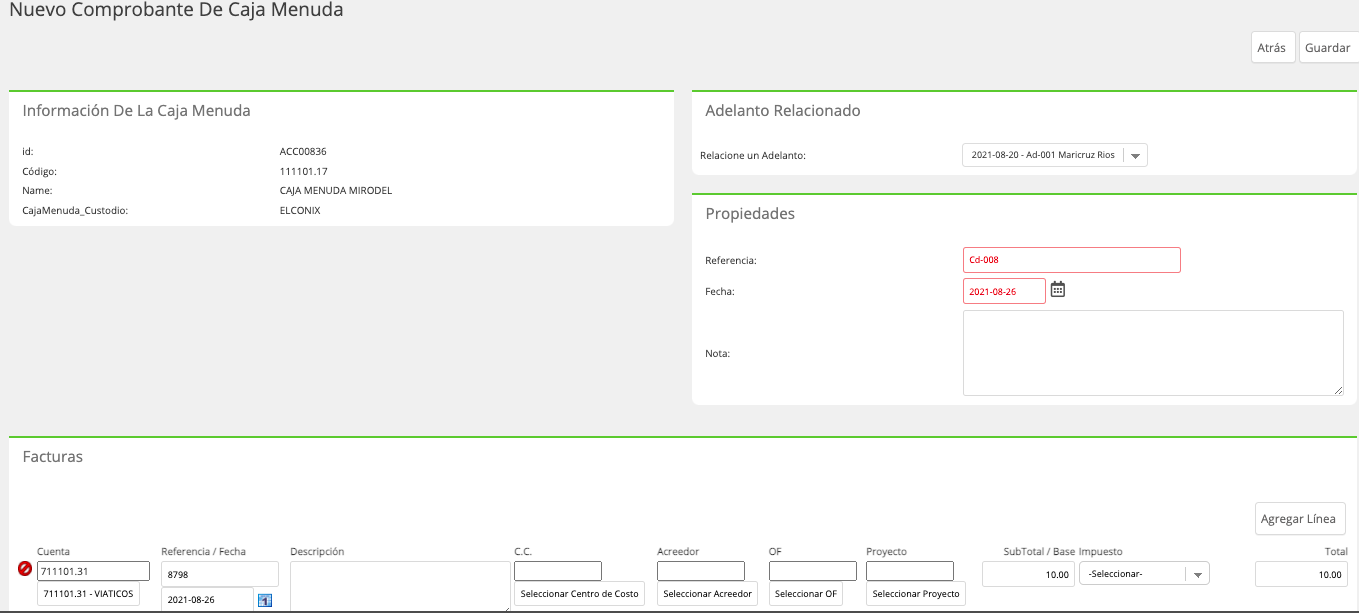
Task: Focus the OF input field
Action: point(813,571)
